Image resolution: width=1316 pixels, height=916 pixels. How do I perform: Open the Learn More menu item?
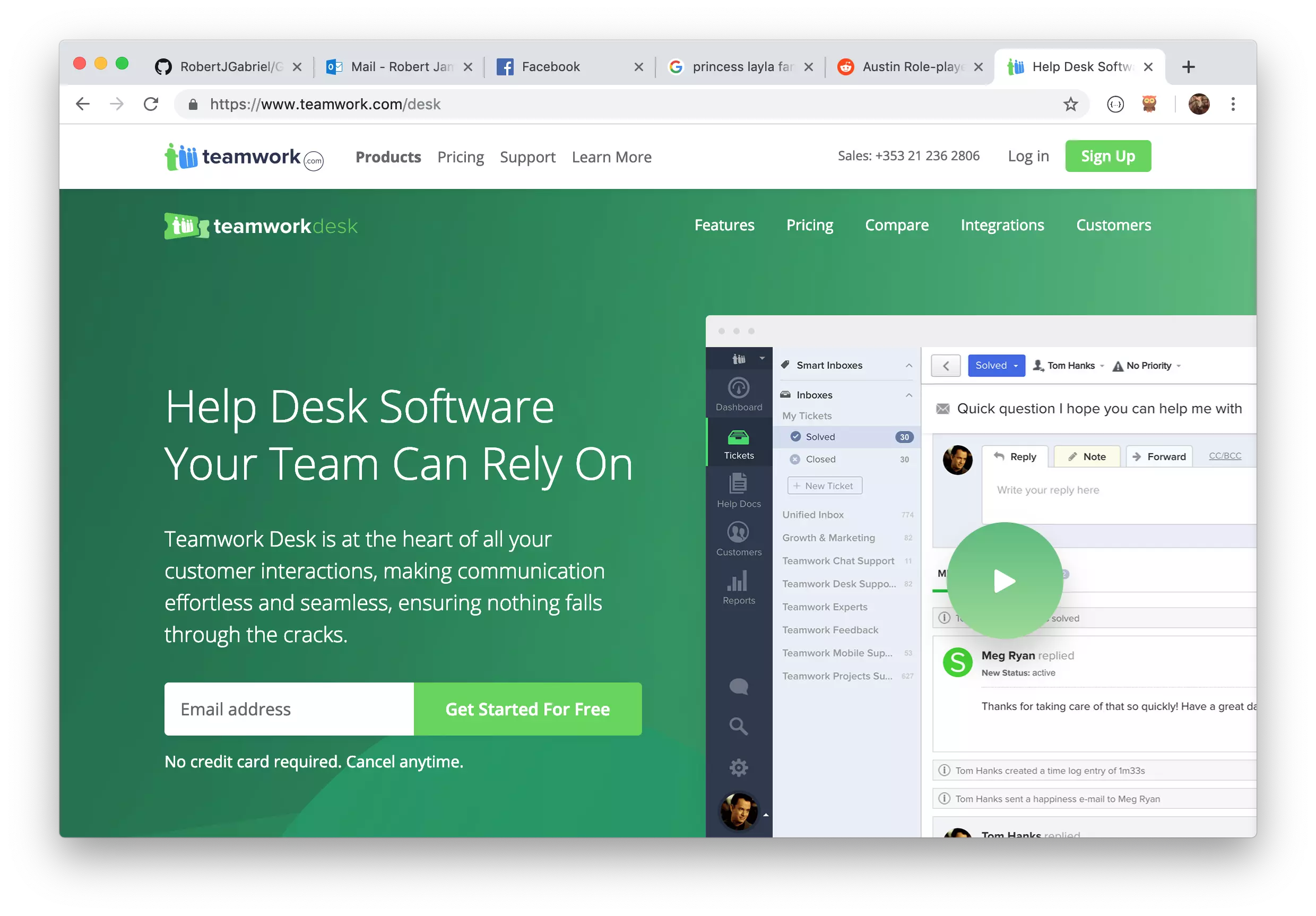pyautogui.click(x=612, y=157)
